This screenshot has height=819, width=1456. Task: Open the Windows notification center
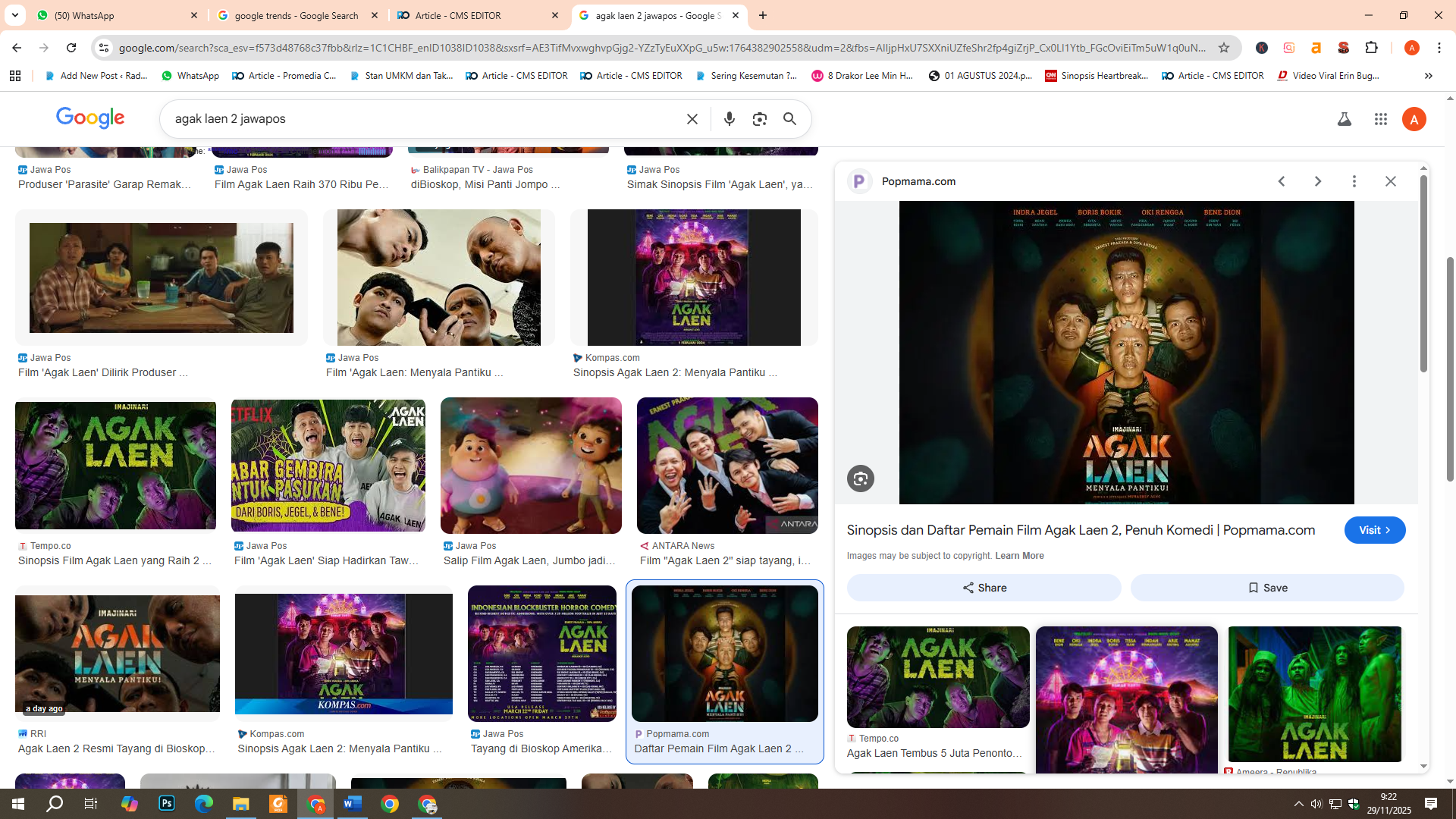[1431, 804]
